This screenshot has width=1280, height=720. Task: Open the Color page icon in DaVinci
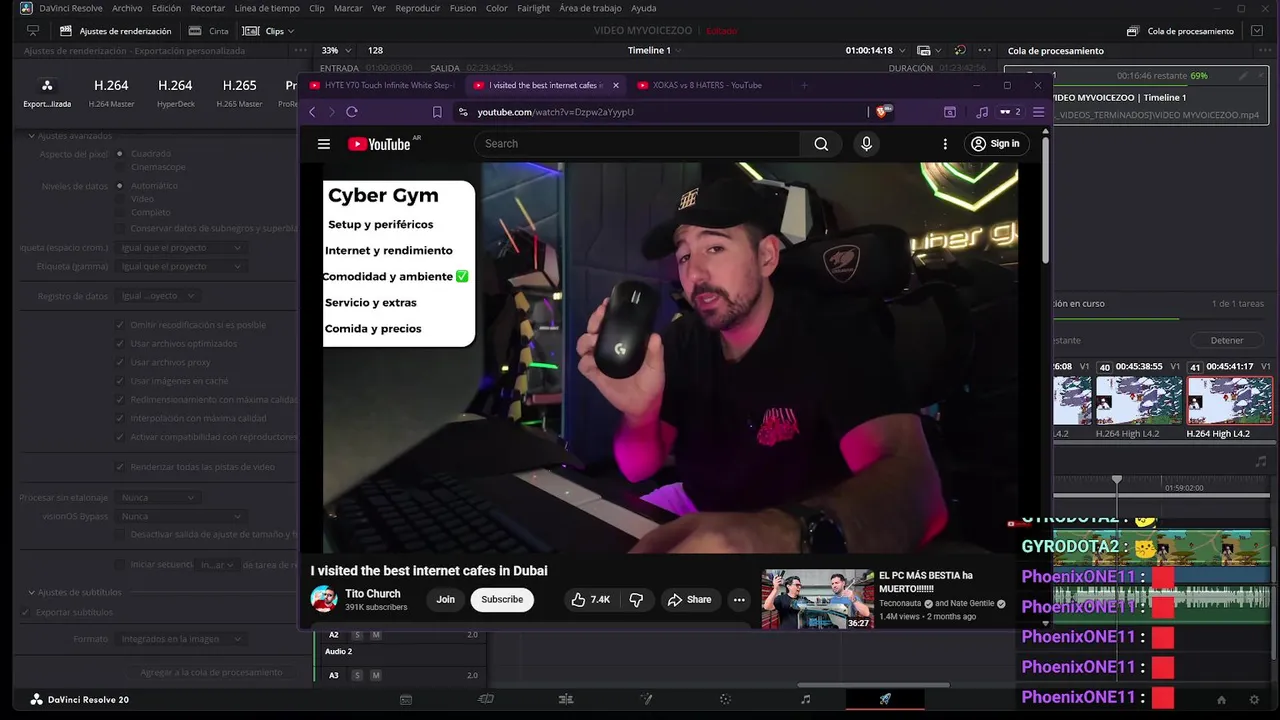tap(726, 699)
